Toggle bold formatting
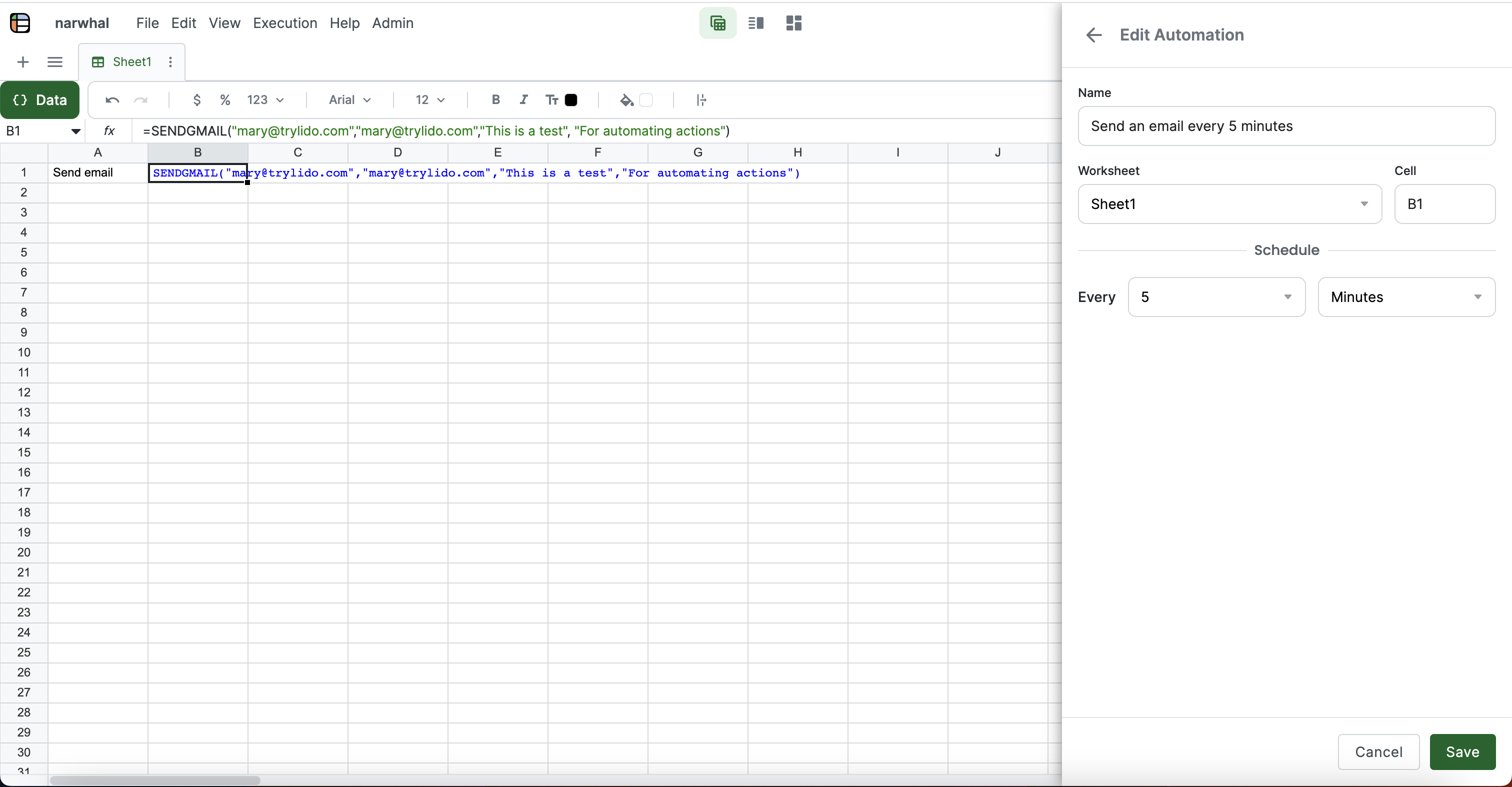Image resolution: width=1512 pixels, height=787 pixels. pos(495,100)
